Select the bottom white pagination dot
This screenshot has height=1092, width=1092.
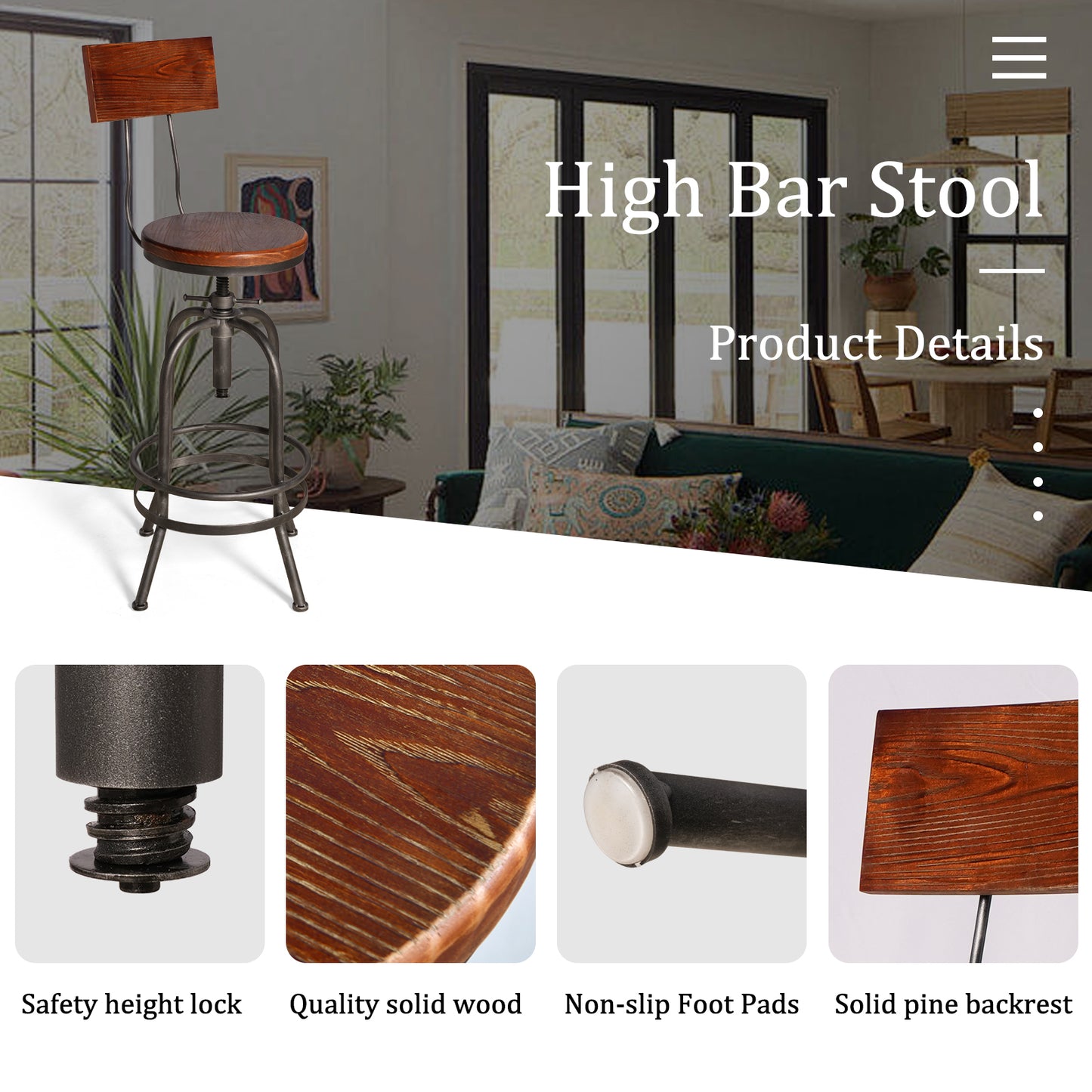(x=1038, y=516)
